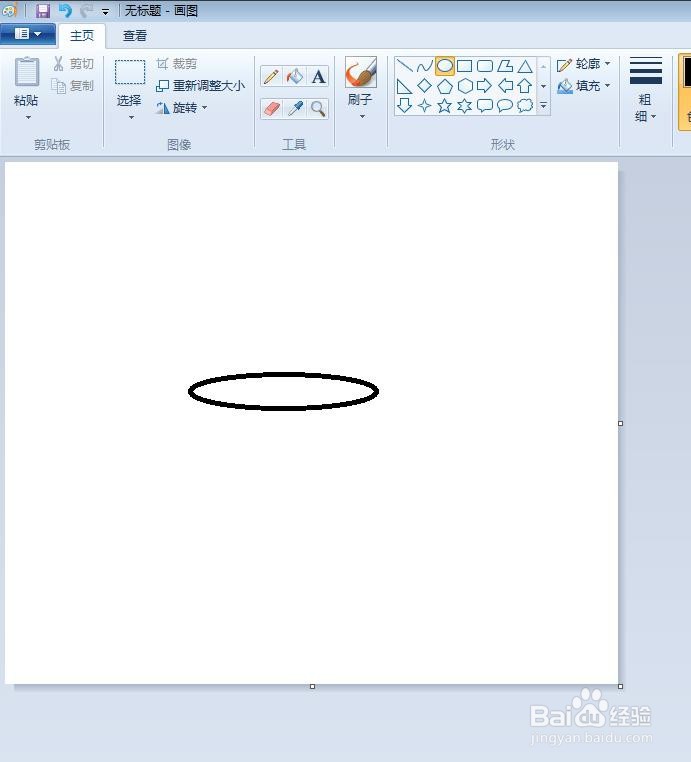Open the blue Paint file menu button

(28, 34)
